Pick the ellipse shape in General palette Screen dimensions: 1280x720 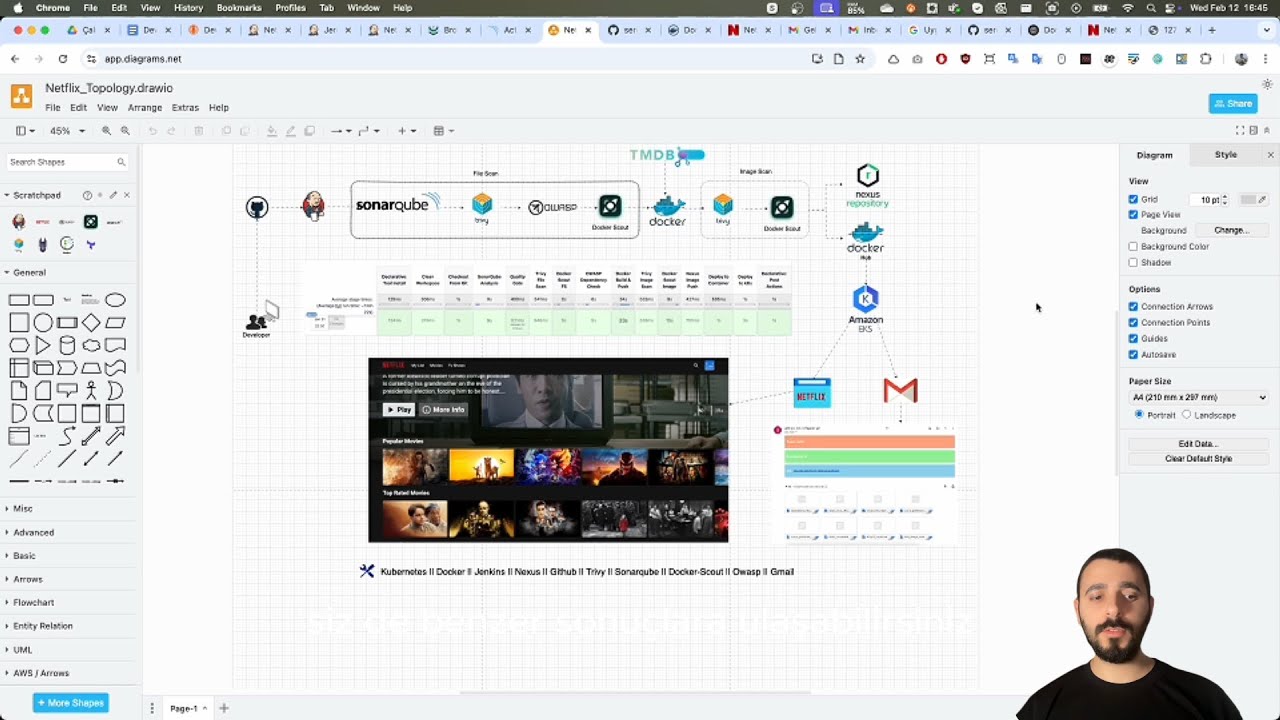pyautogui.click(x=115, y=300)
